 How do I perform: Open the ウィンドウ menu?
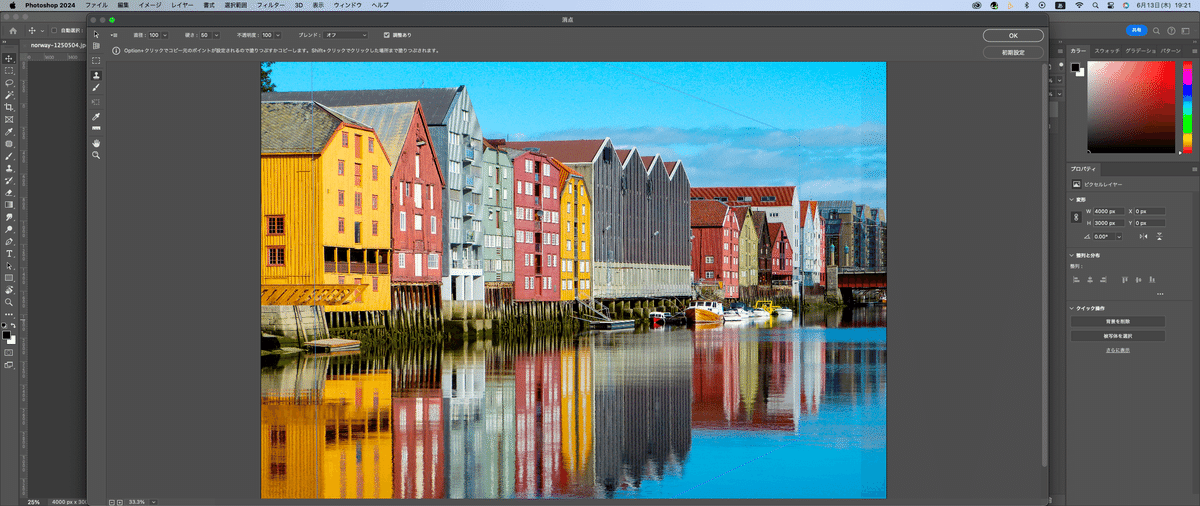[x=348, y=5]
